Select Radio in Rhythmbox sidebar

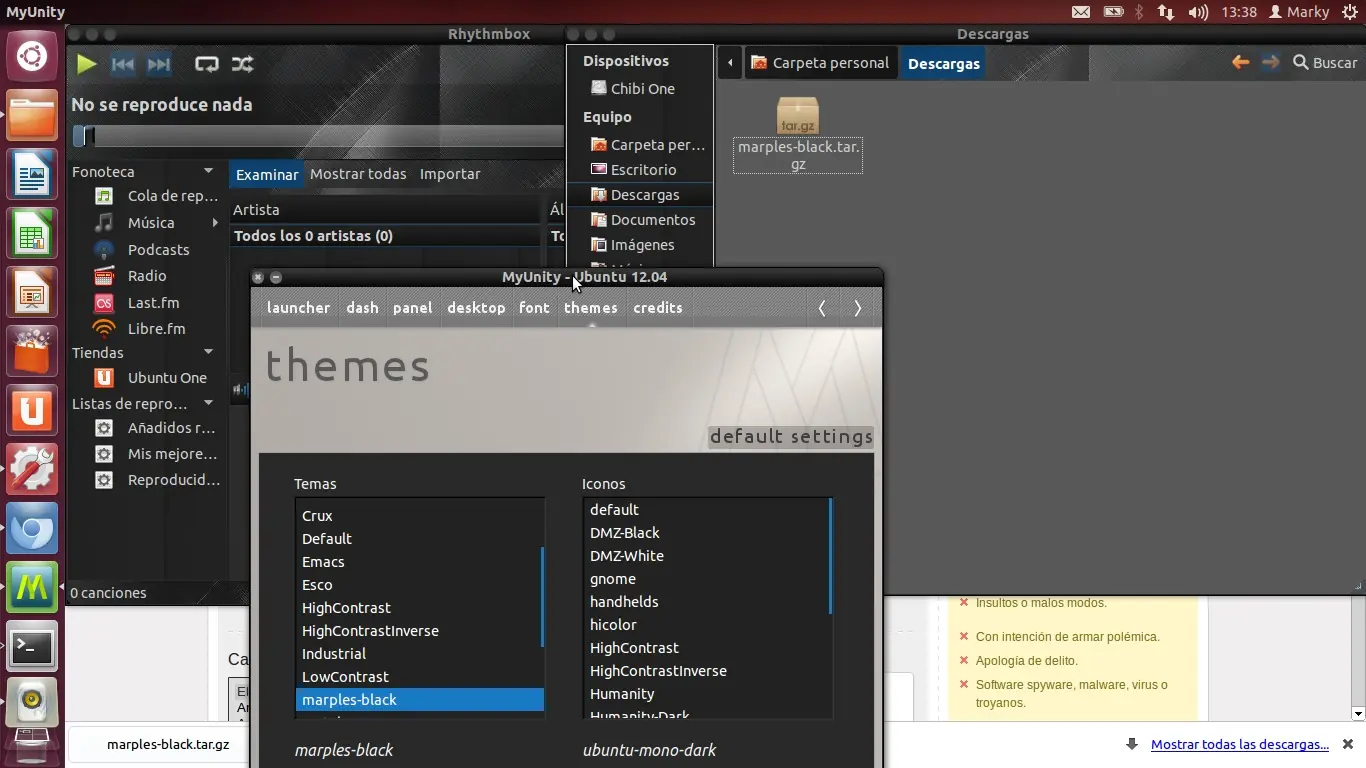click(130, 275)
